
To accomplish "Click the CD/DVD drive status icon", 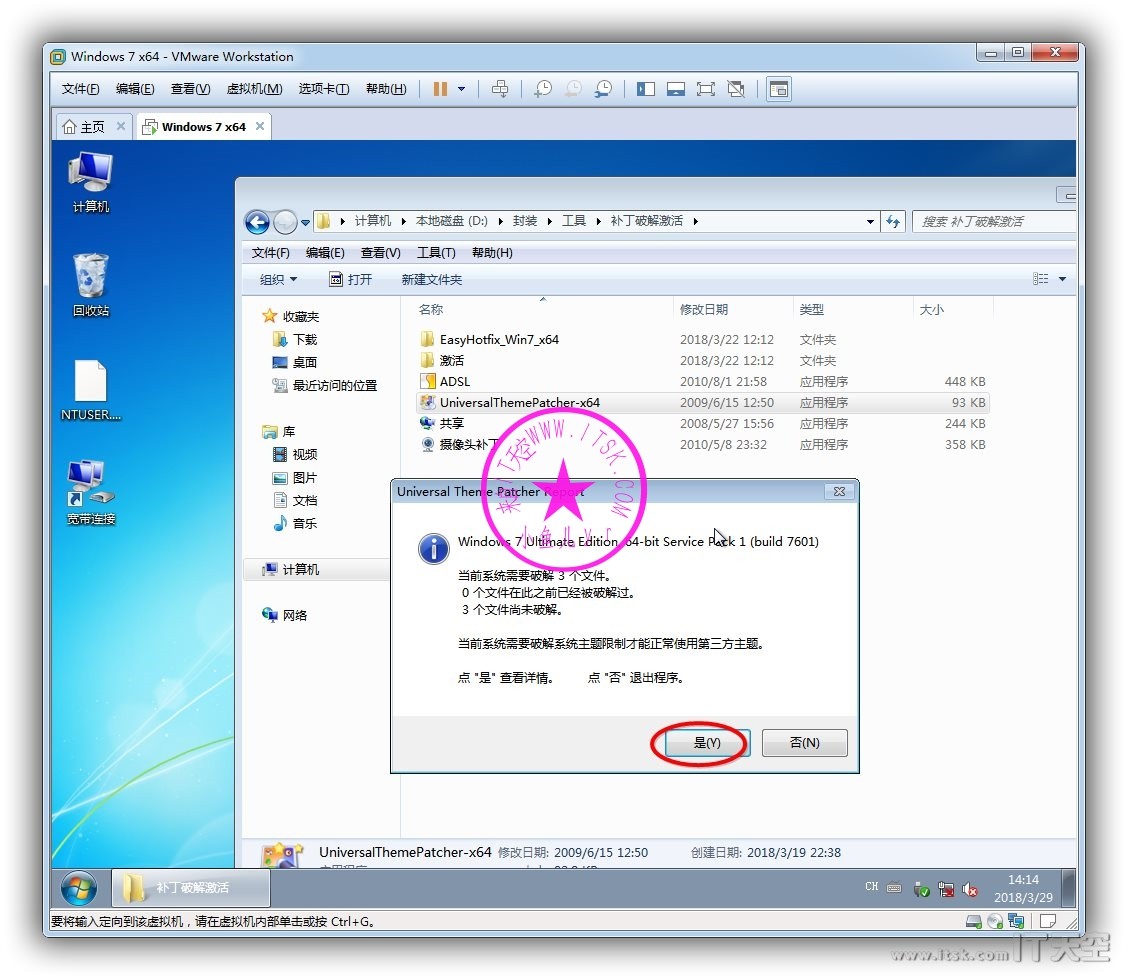I will click(x=995, y=921).
